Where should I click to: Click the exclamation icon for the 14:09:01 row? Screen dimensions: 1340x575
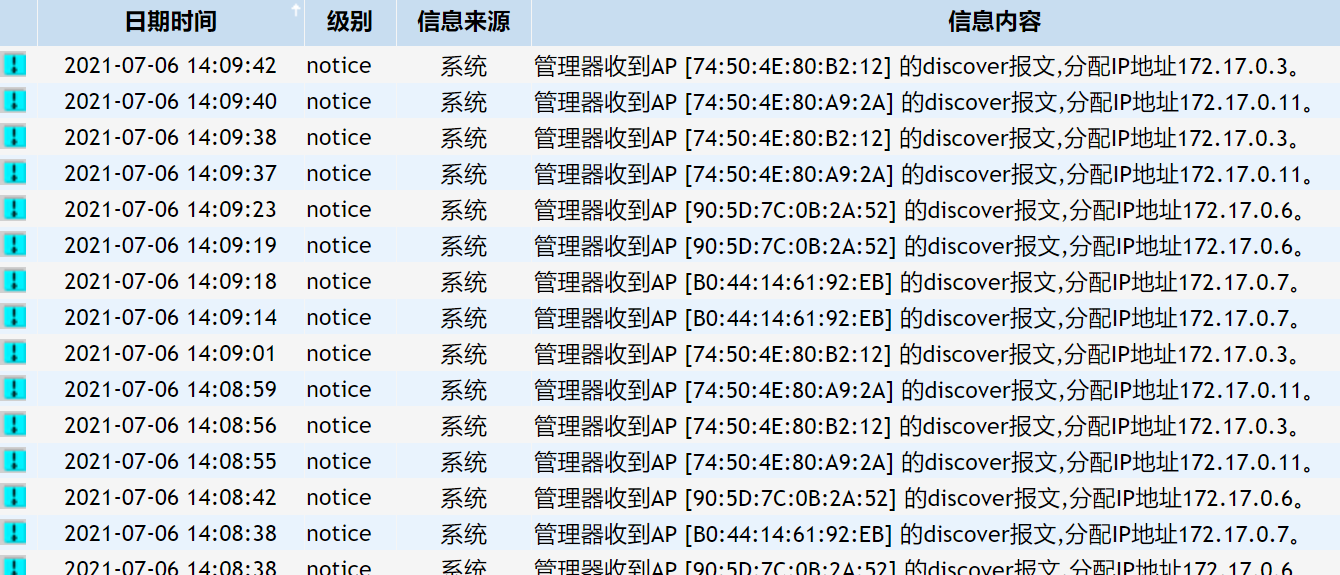[x=14, y=354]
